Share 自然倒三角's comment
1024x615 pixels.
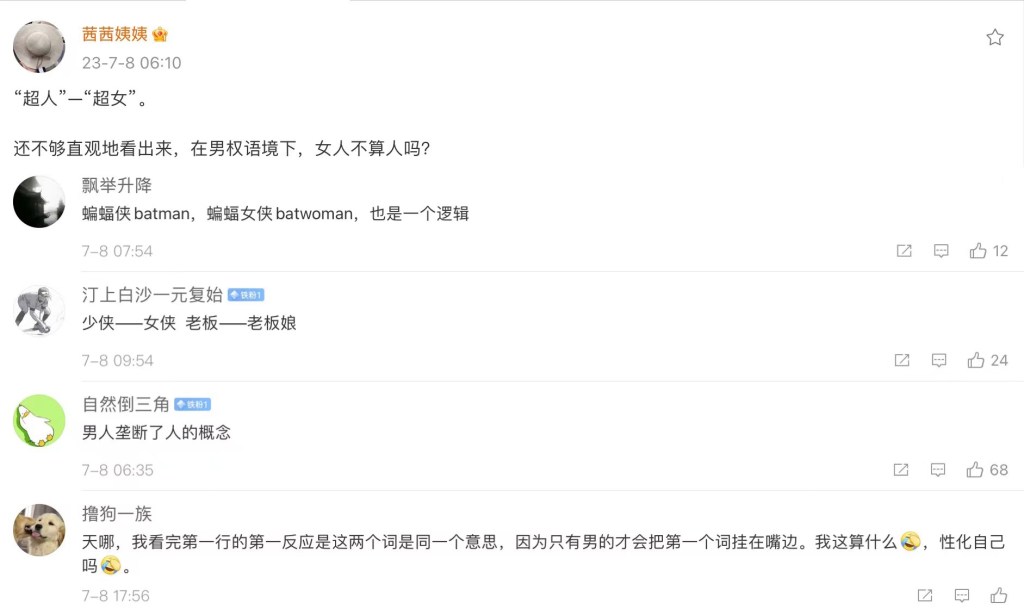coord(900,470)
